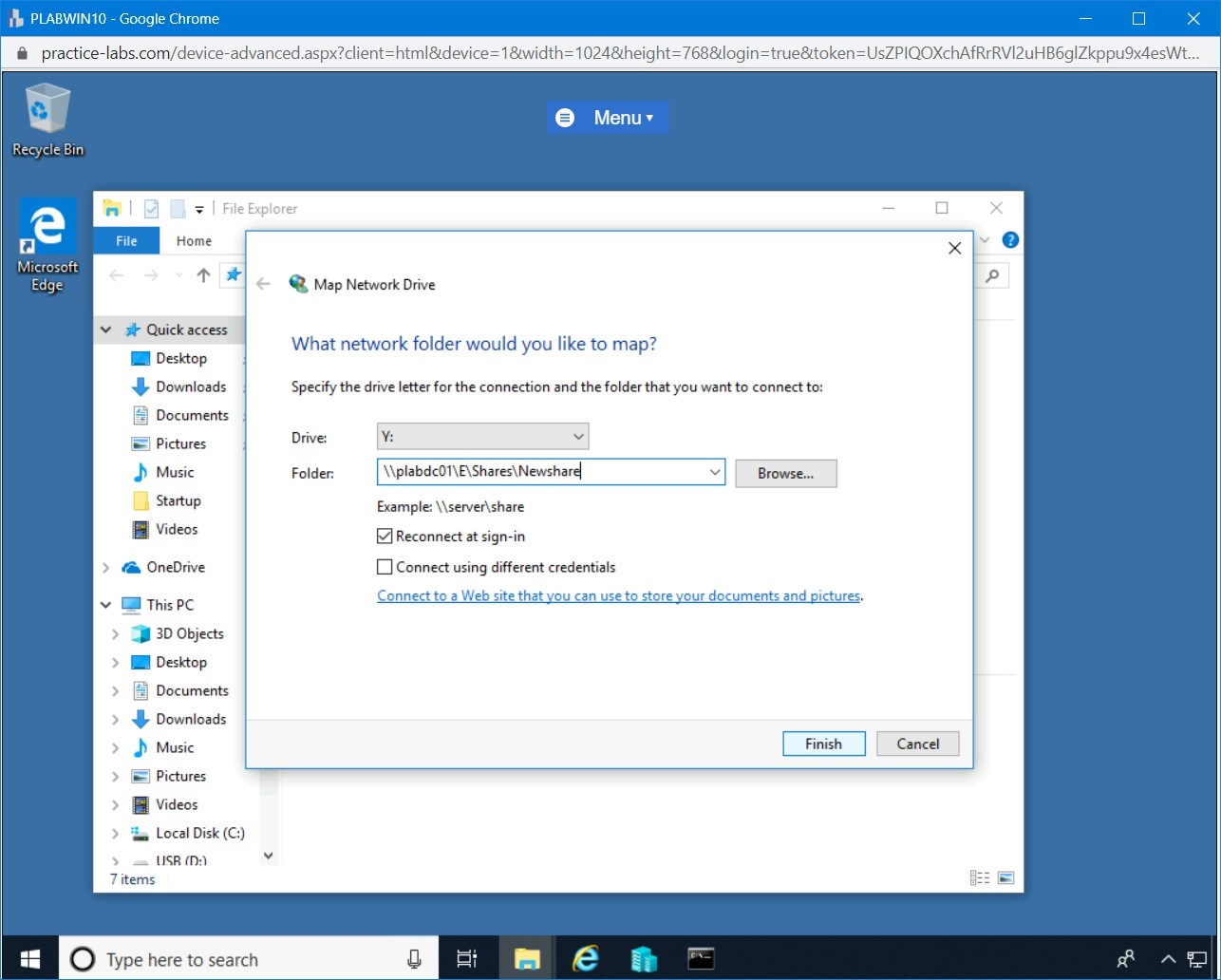
Task: Click the Browse... button
Action: click(x=785, y=473)
